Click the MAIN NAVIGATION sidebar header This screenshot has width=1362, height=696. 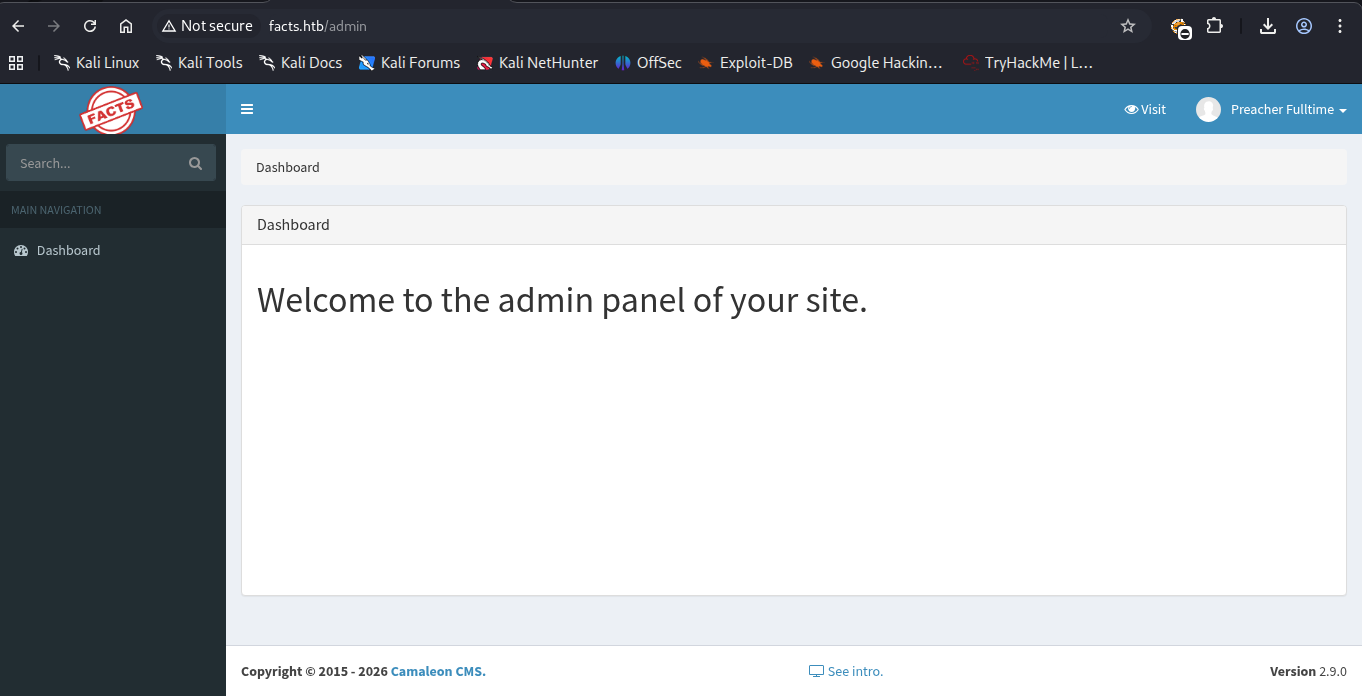56,210
